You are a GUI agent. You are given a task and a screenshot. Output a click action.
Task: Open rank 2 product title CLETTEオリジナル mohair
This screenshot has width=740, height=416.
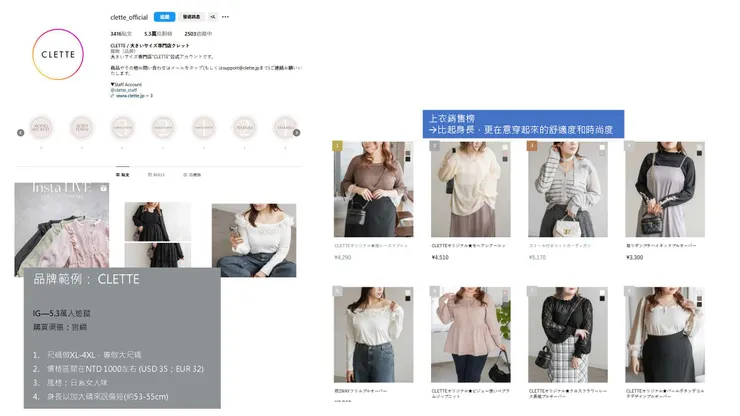468,246
